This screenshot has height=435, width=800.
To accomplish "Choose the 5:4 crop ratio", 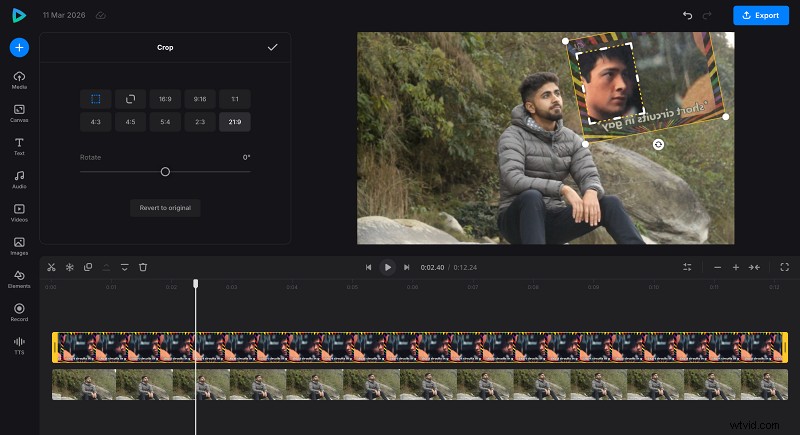I will pos(165,122).
